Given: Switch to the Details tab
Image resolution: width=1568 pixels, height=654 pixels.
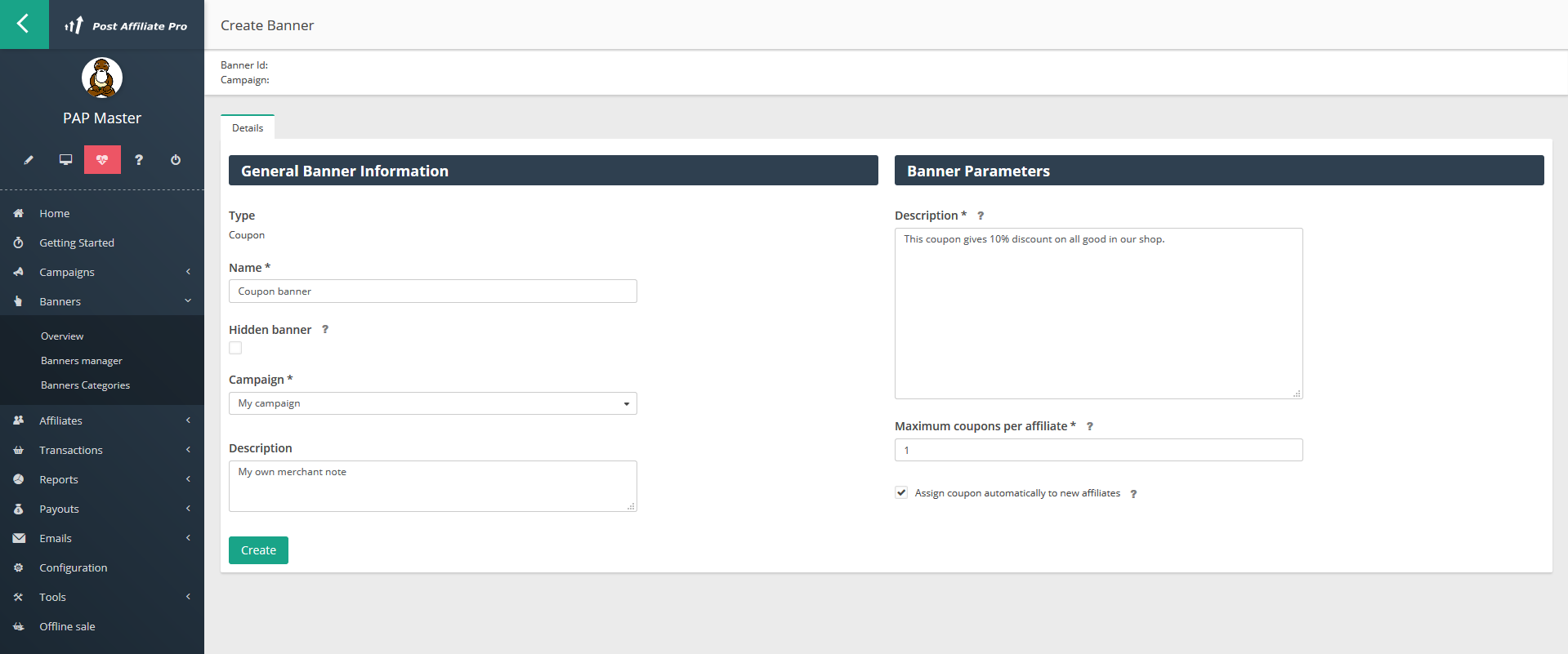Looking at the screenshot, I should pos(247,127).
